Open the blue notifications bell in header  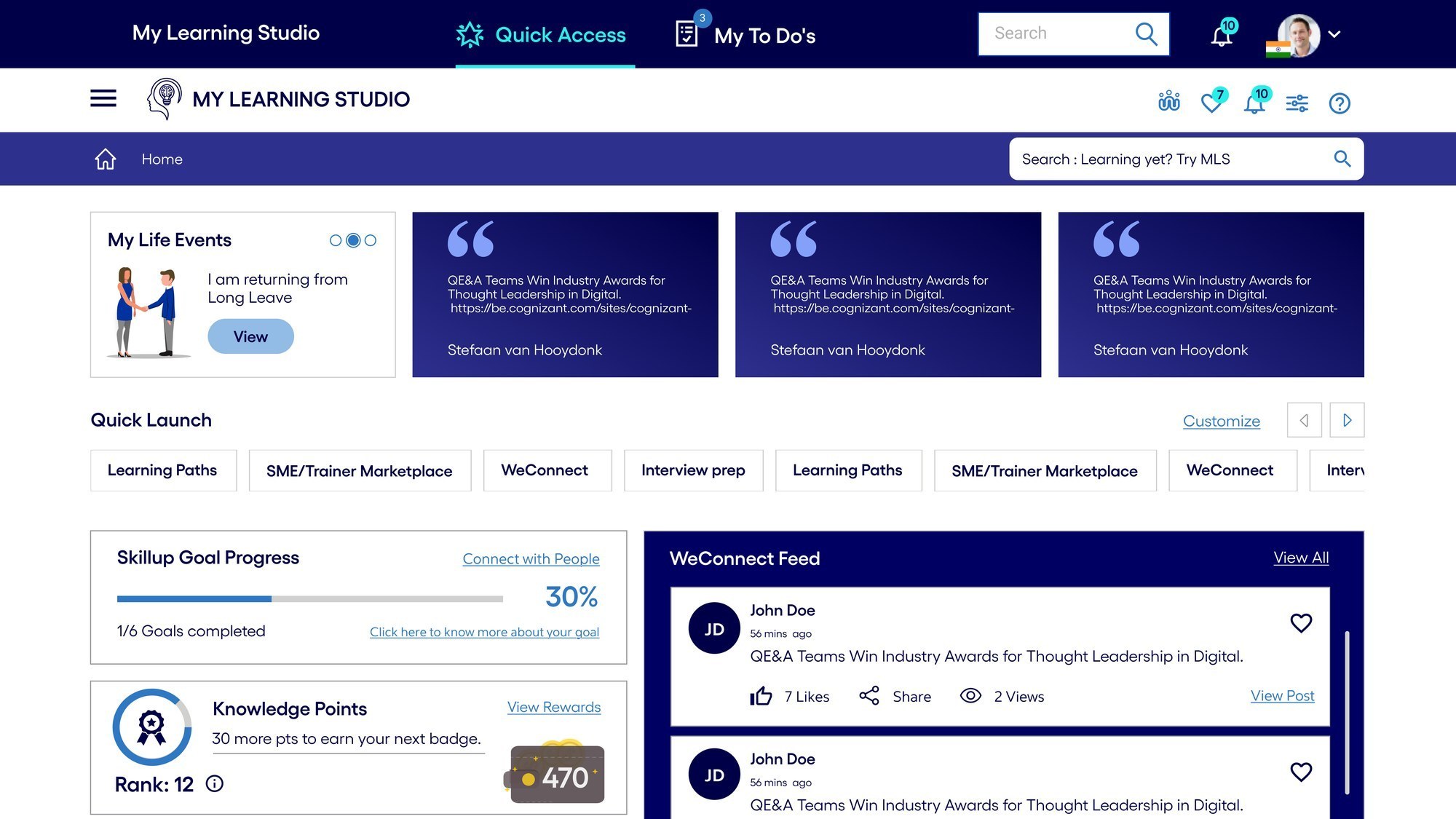1254,103
